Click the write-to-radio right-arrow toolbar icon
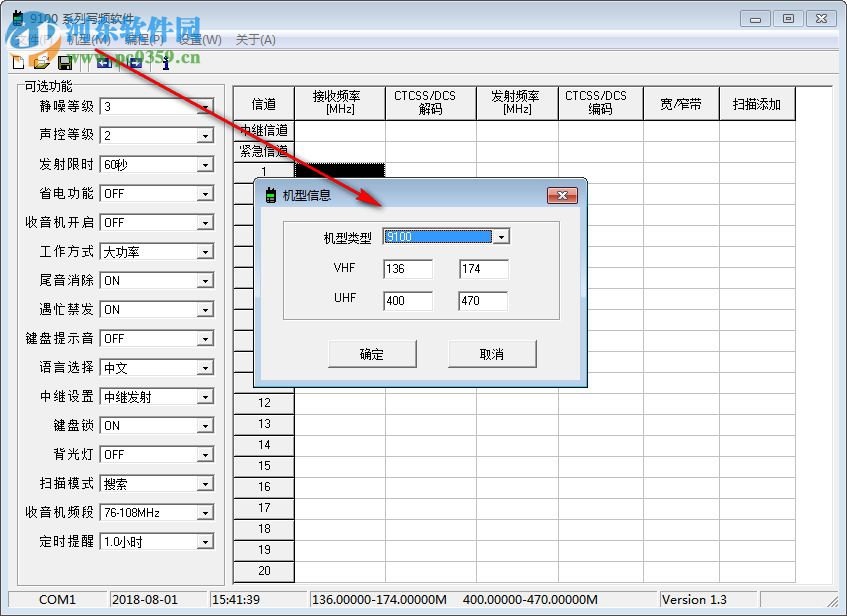The height and width of the screenshot is (616, 847). coord(135,63)
